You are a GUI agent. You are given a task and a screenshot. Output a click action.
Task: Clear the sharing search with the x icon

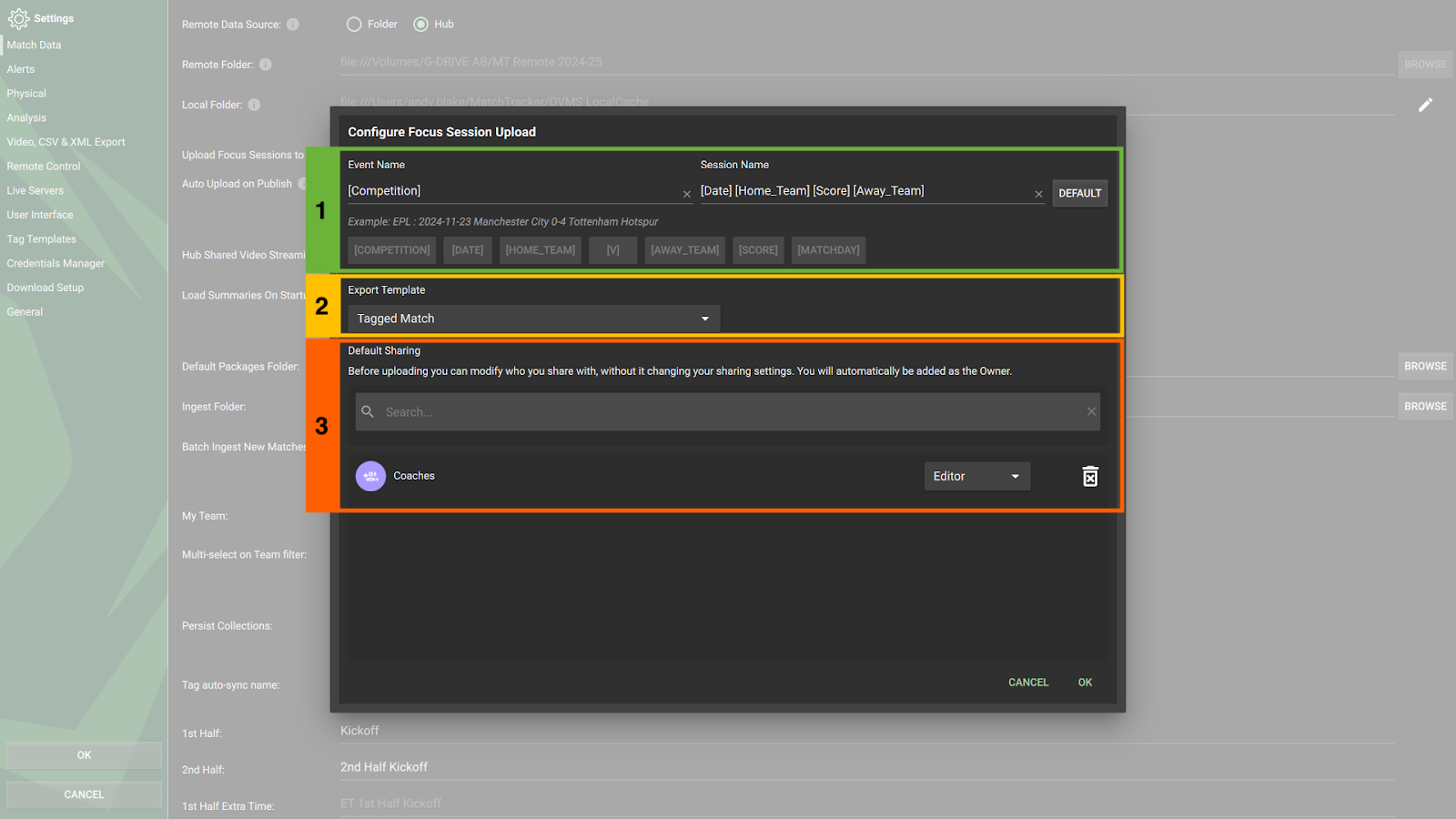1090,411
